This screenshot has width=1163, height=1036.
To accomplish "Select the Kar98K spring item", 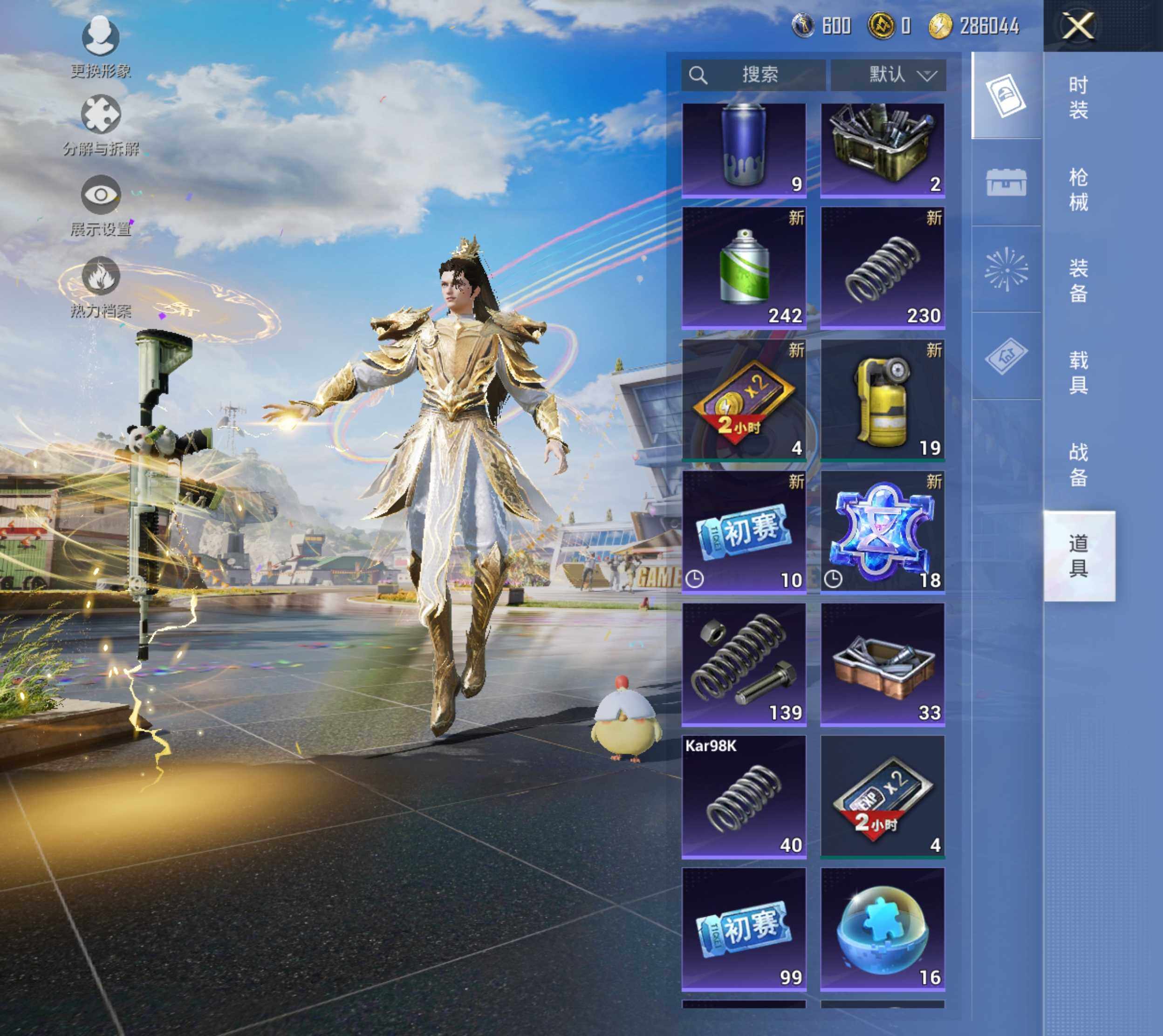I will point(744,797).
